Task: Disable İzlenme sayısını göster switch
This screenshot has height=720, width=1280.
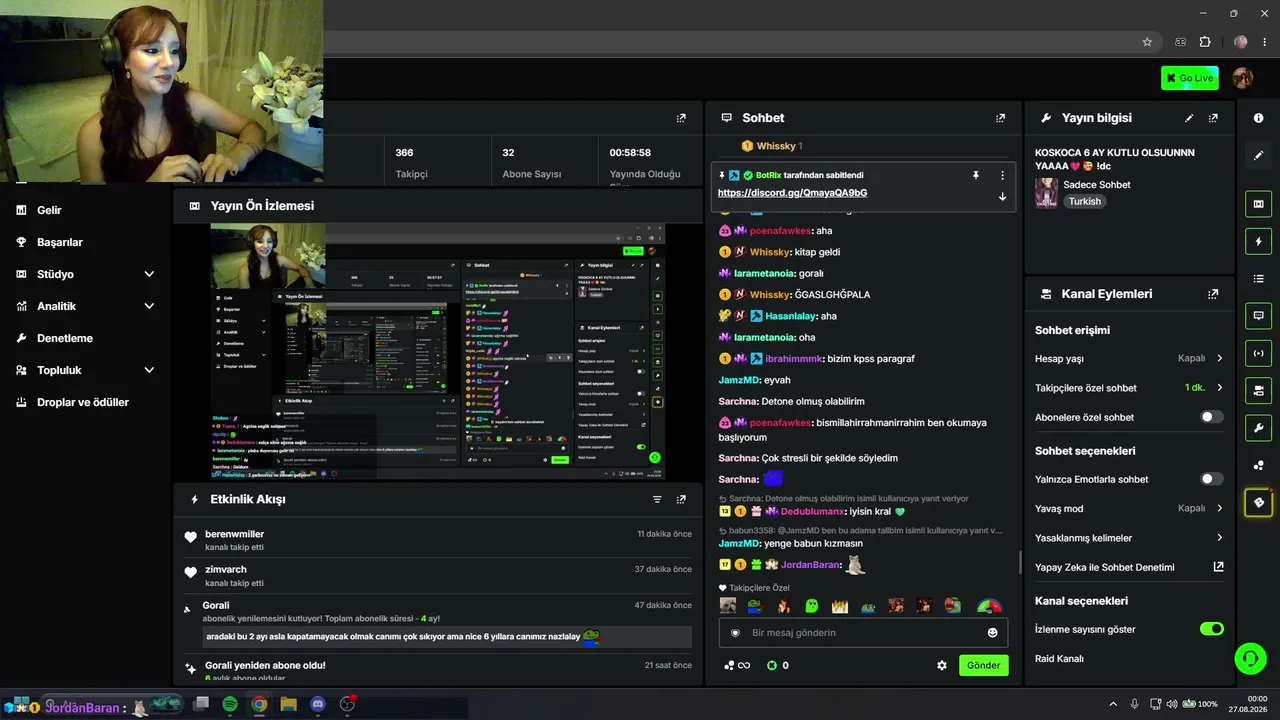Action: (x=1211, y=629)
